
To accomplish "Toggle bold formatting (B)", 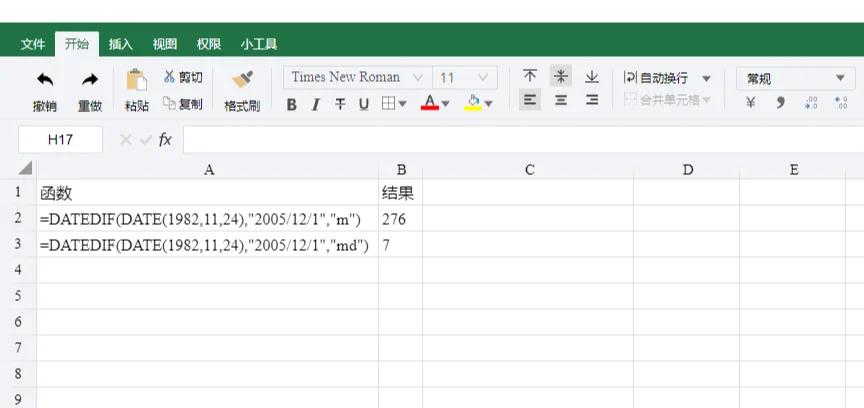I will (291, 104).
